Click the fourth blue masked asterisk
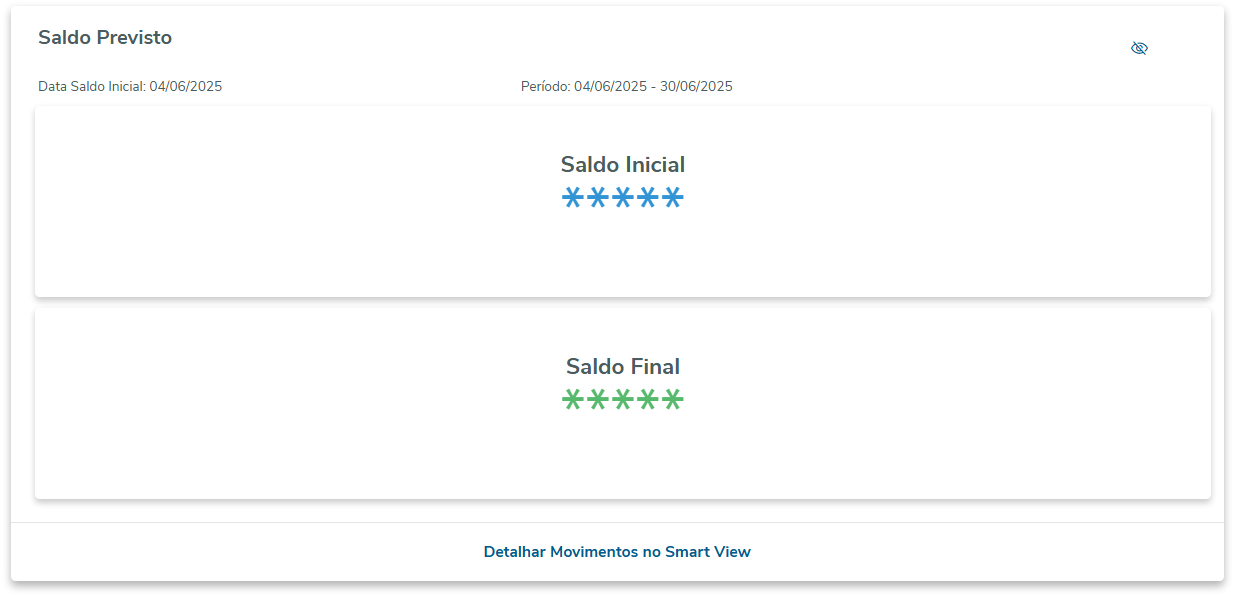 [648, 198]
